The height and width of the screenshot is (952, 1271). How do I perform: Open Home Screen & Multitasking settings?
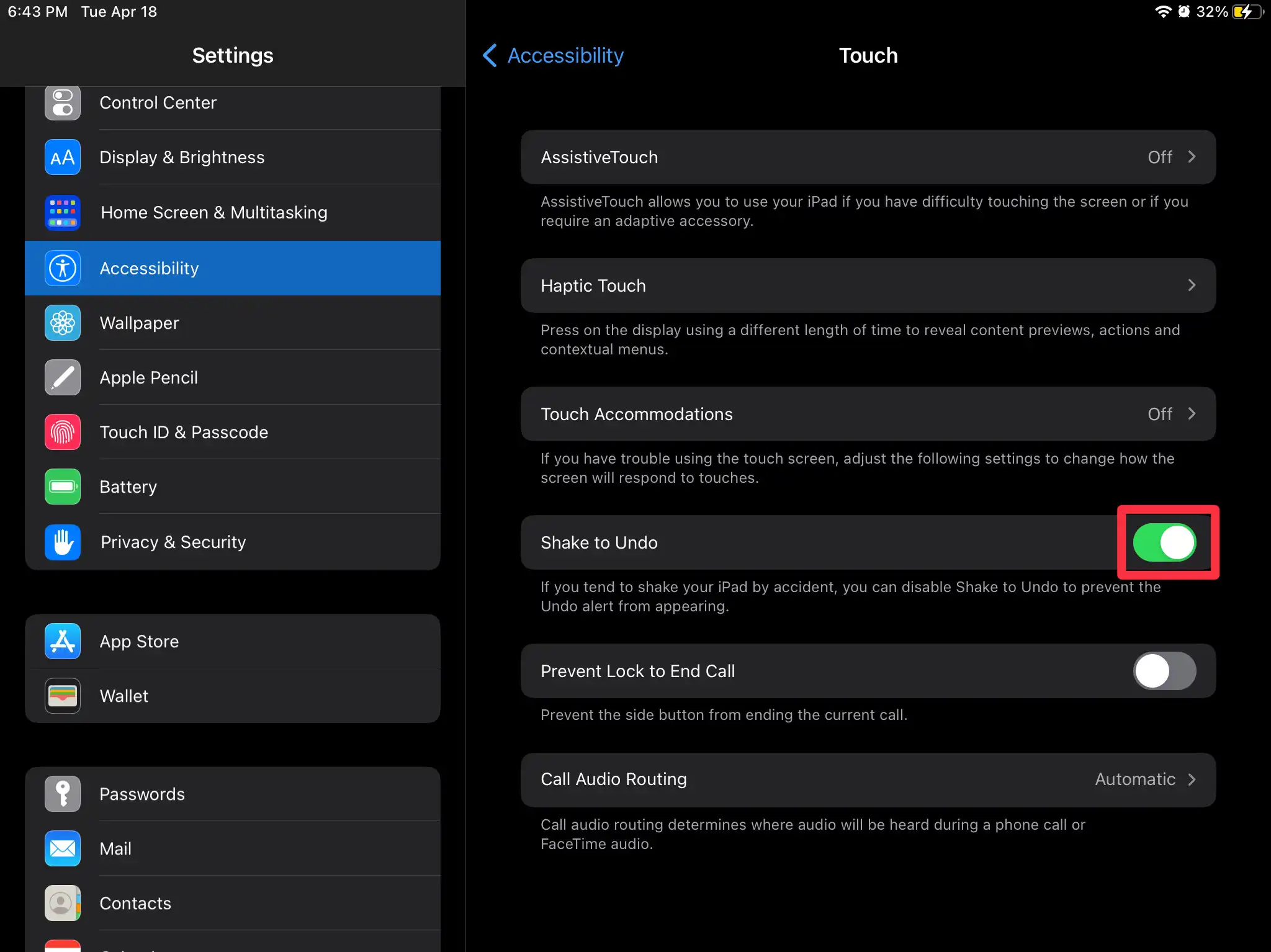coord(233,212)
